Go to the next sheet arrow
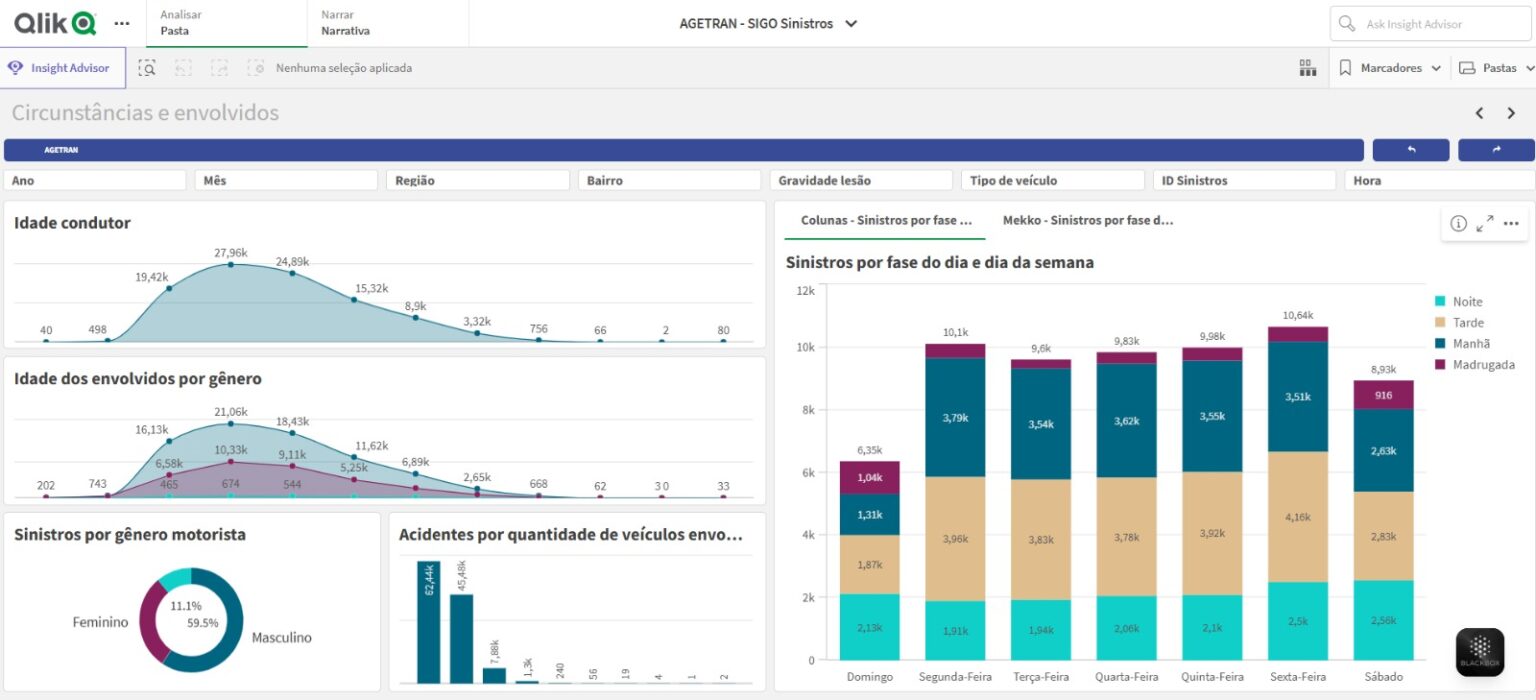1536x700 pixels. (x=1511, y=113)
